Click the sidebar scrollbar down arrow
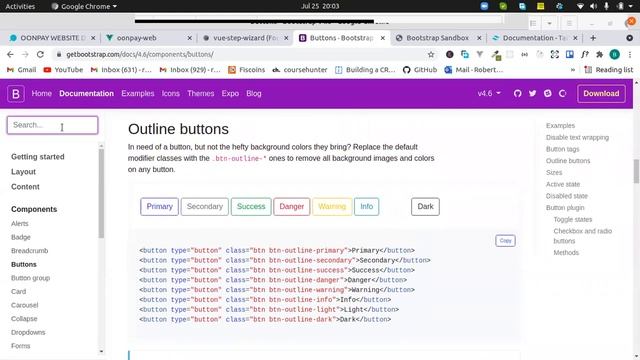Viewport: 640px width, 360px height. click(x=101, y=351)
